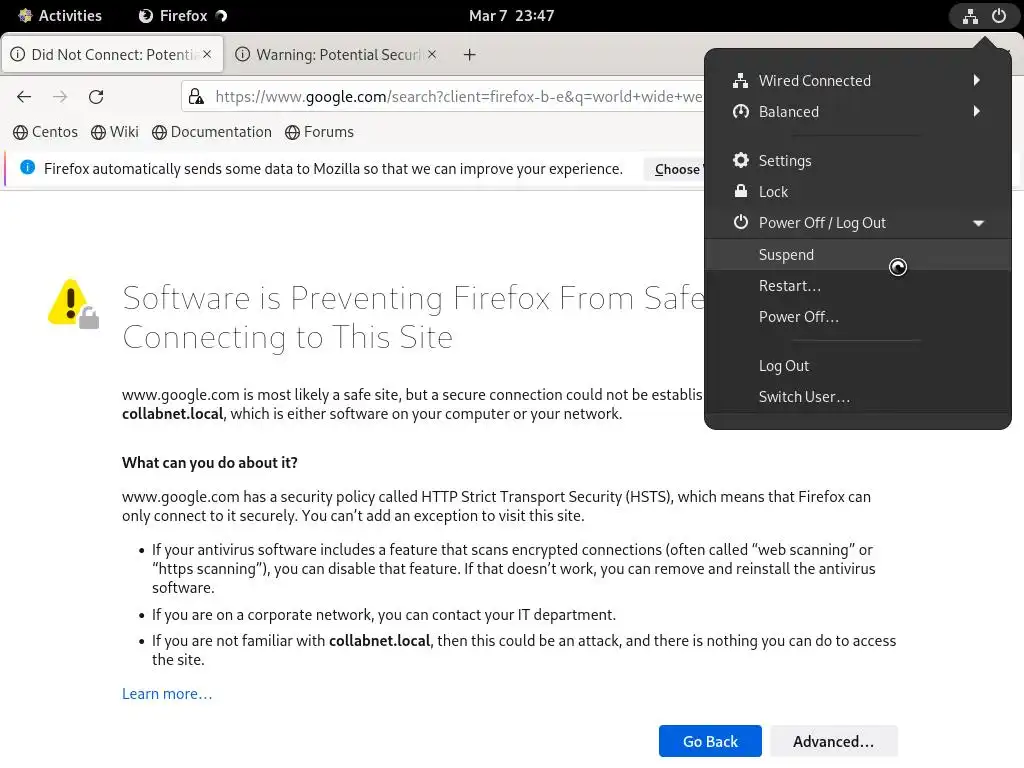1024x768 pixels.
Task: Click the Firefox icon in top bar
Action: [x=146, y=16]
